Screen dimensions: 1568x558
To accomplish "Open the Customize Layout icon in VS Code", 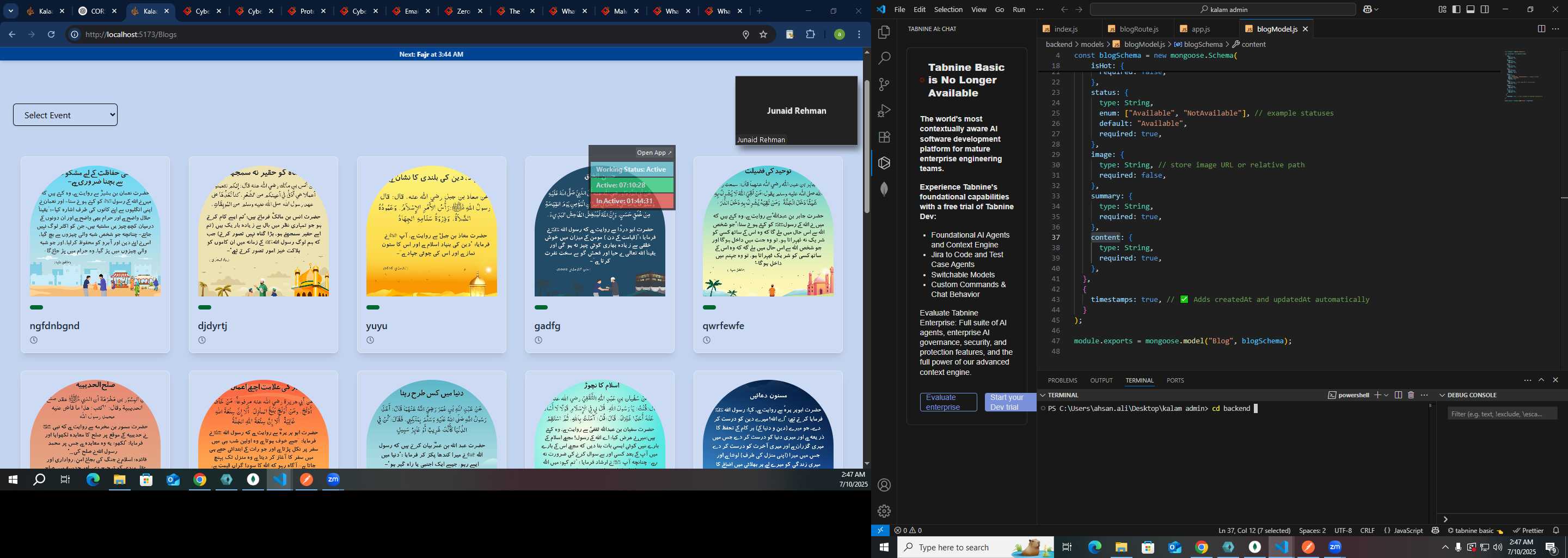I will point(1442,10).
